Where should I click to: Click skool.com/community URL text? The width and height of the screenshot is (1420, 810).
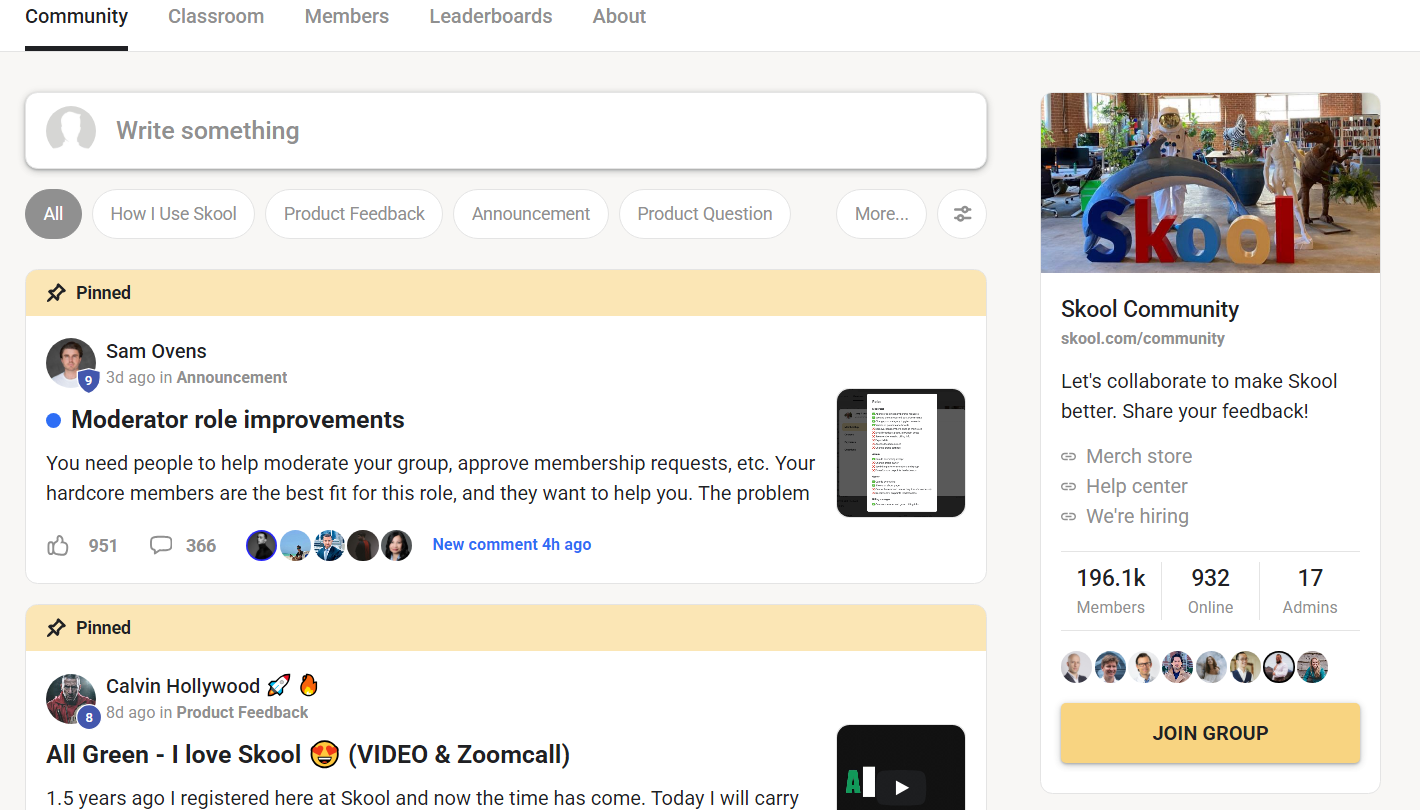1143,338
